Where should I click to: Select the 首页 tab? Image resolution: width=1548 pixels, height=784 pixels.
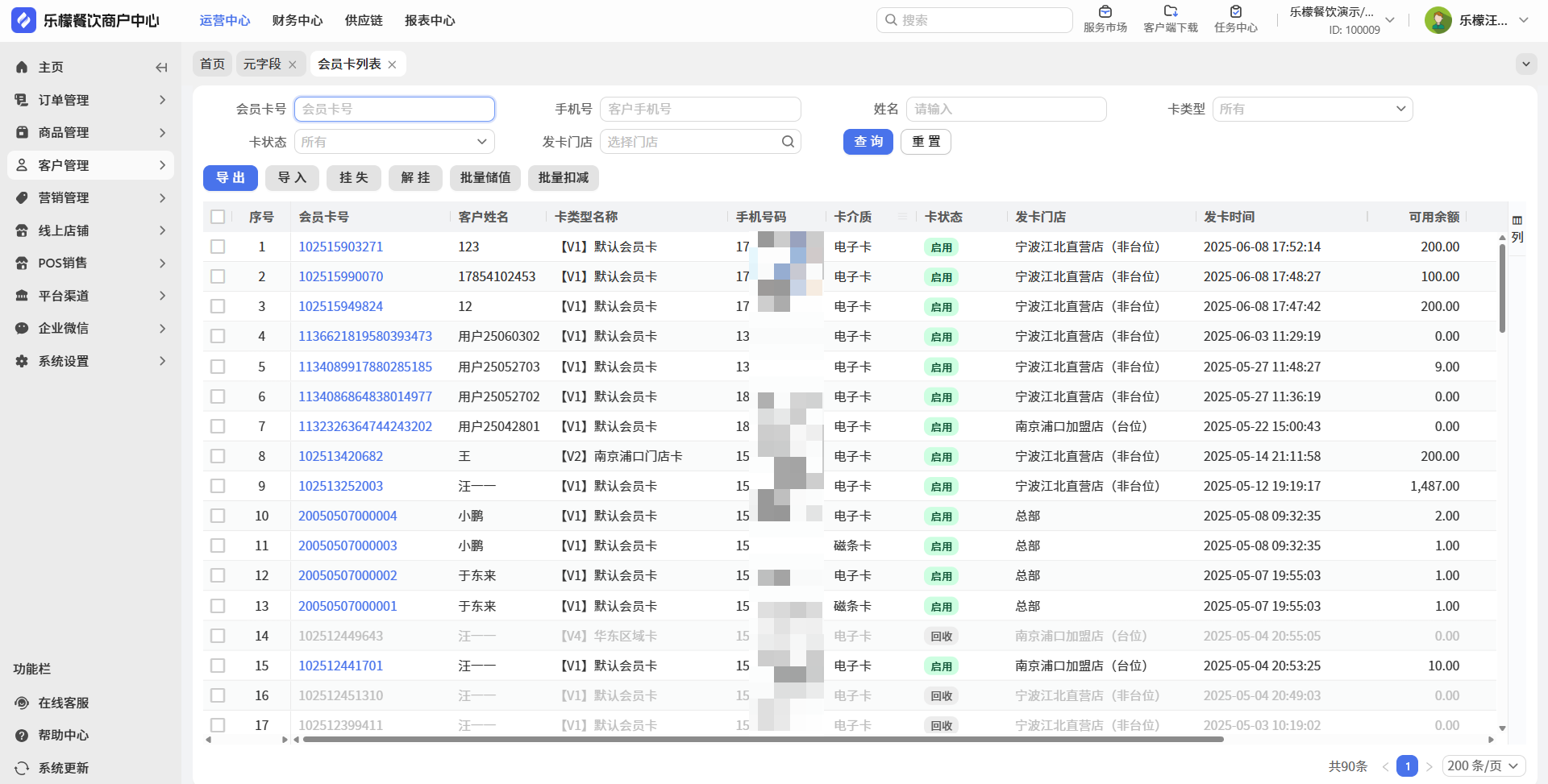point(213,64)
